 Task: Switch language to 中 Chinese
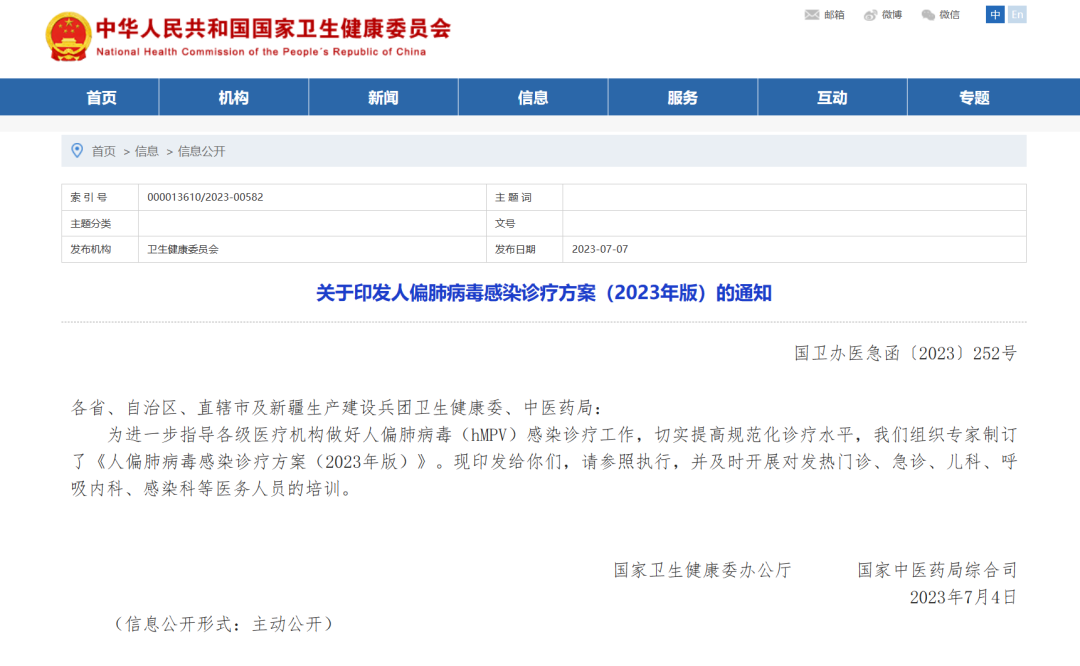[x=995, y=14]
